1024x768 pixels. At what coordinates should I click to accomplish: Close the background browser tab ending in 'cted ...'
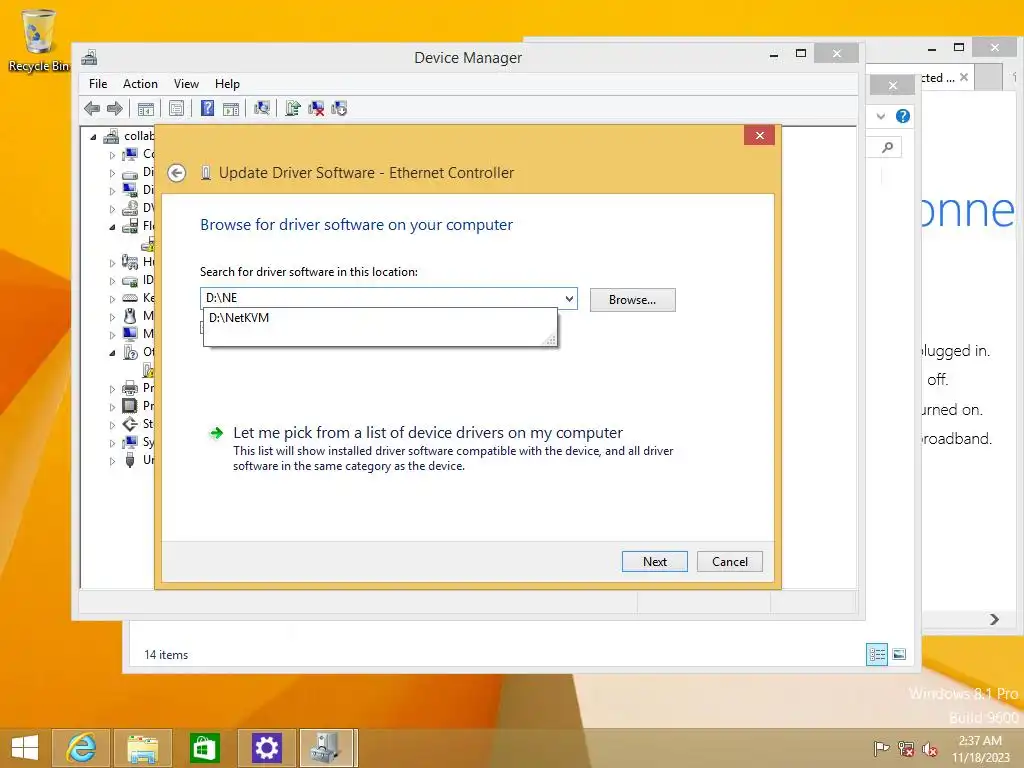pyautogui.click(x=964, y=77)
